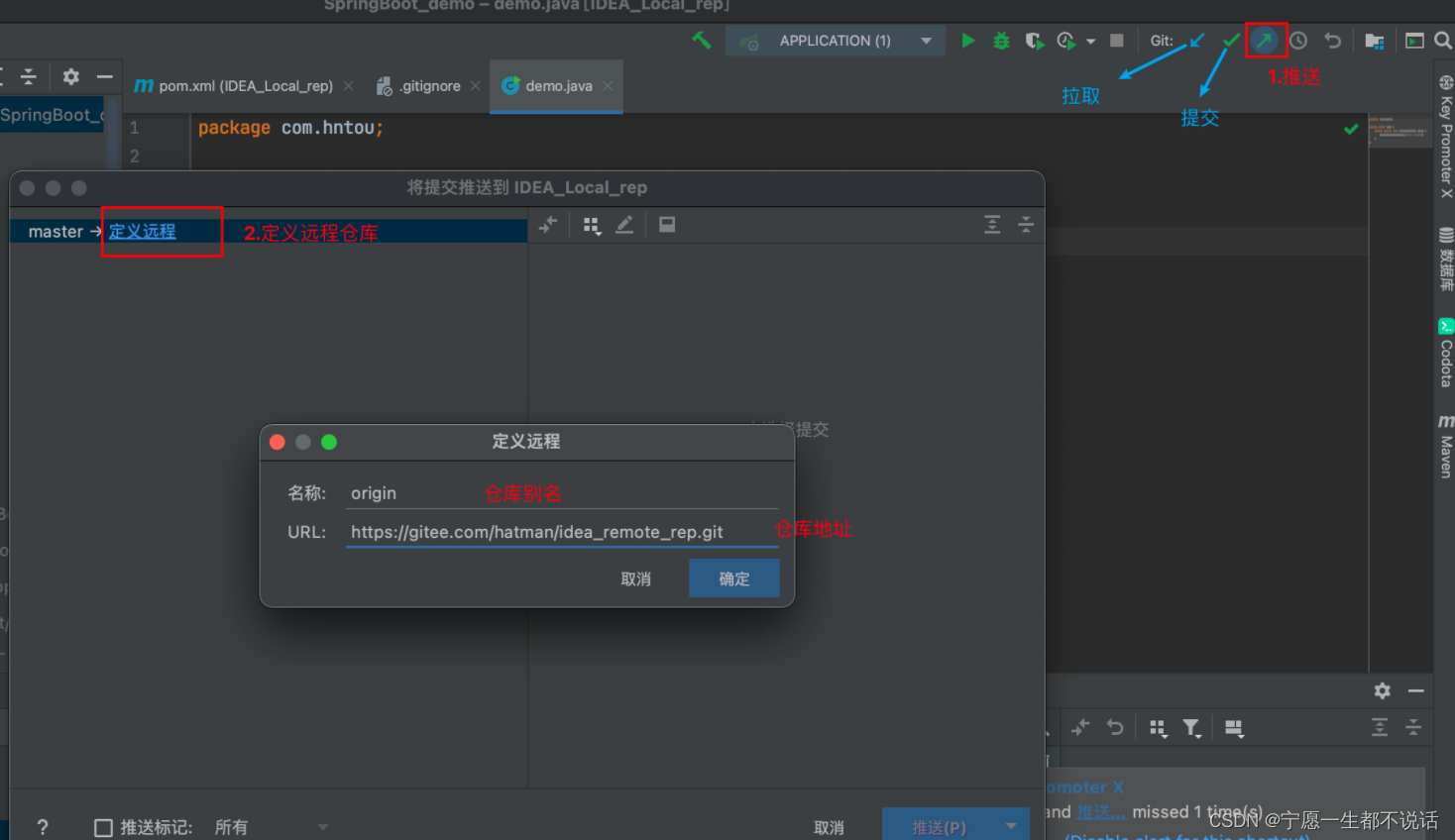Close the pom.xml tab

[348, 86]
